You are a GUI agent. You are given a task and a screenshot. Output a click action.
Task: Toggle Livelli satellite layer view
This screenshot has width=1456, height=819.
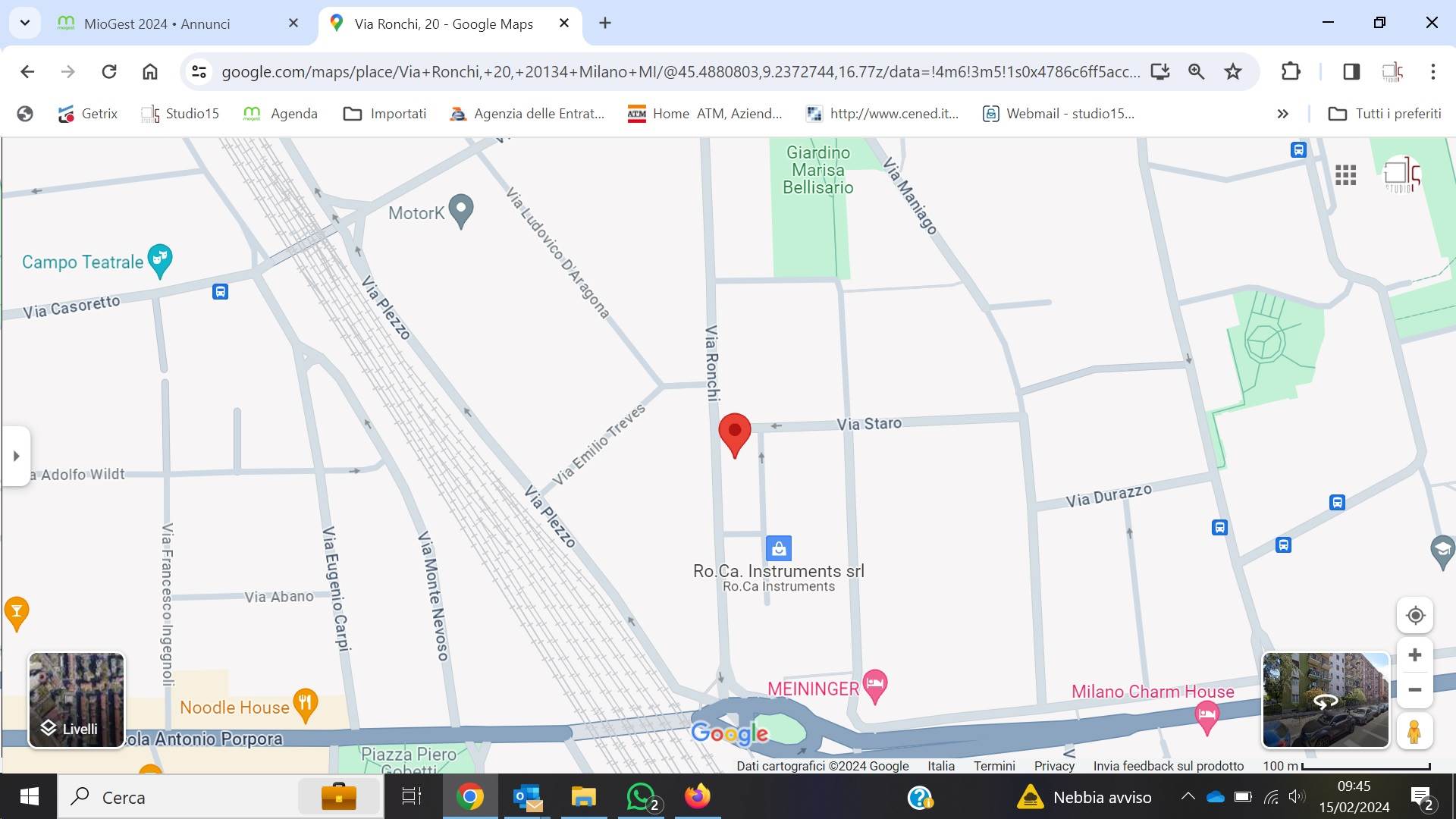click(77, 700)
